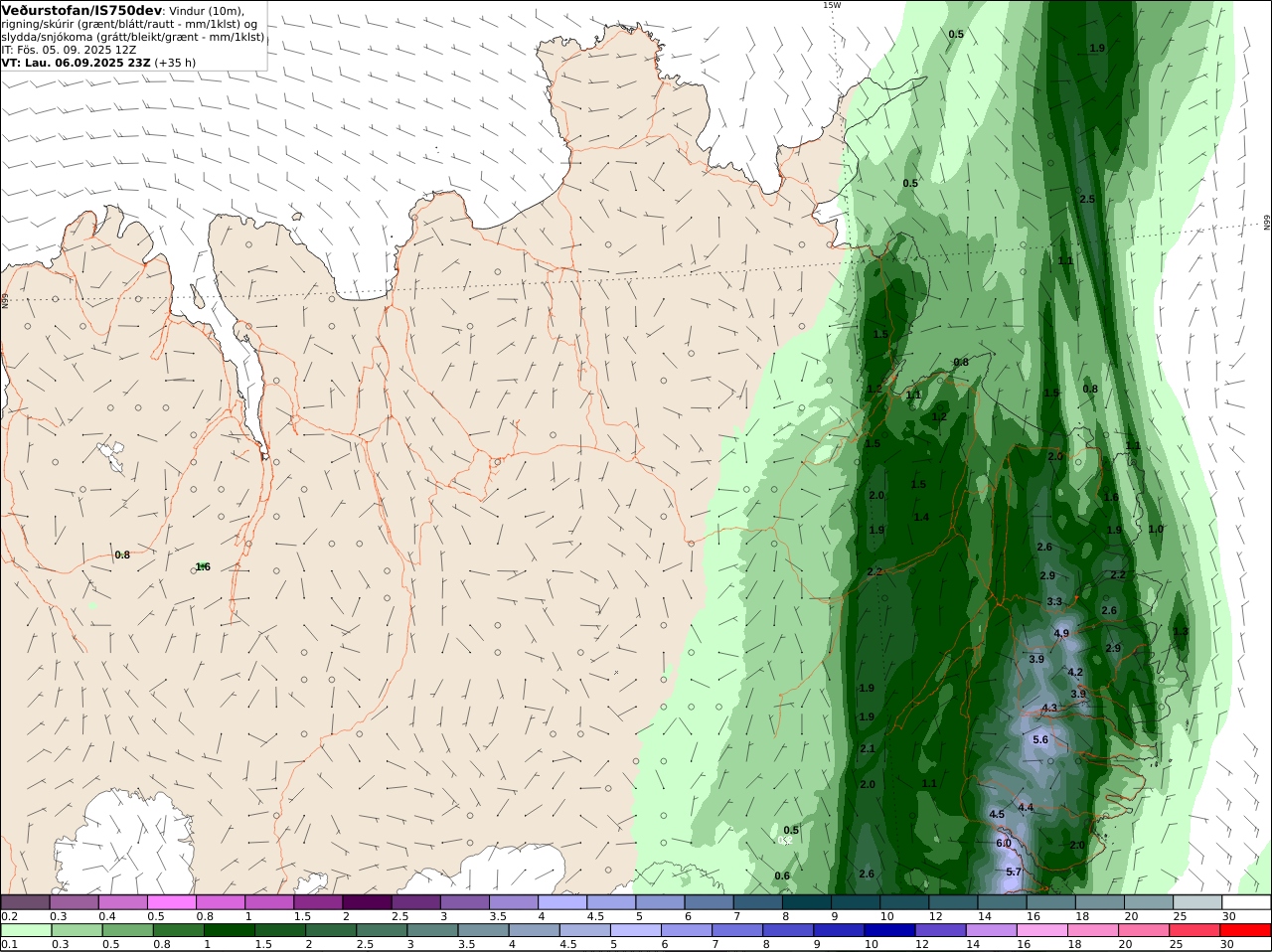The image size is (1272, 952).
Task: Select upper legend swatch between 6 and 7
Action: 709,902
